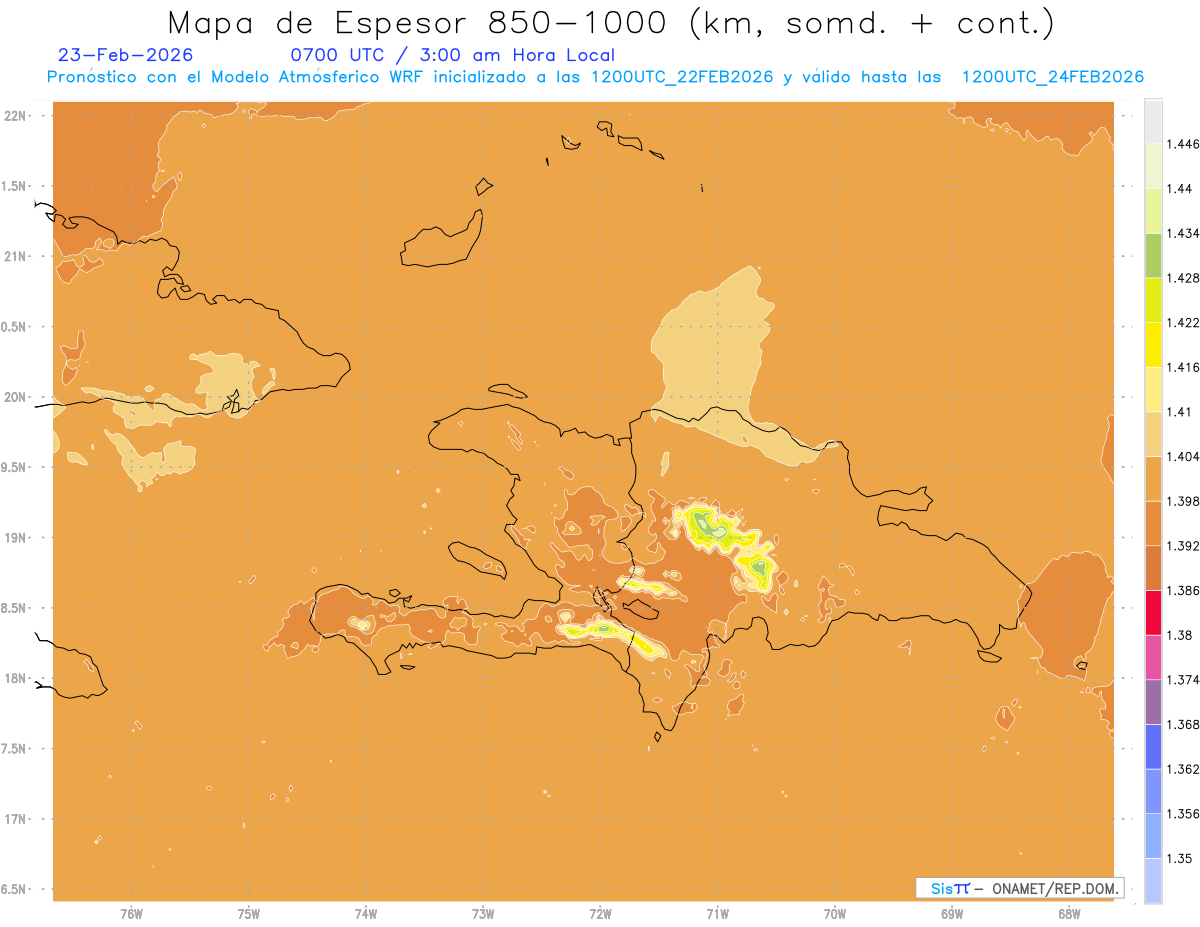The image size is (1200, 927).
Task: Click the pink segment of the color bar
Action: point(1153,657)
